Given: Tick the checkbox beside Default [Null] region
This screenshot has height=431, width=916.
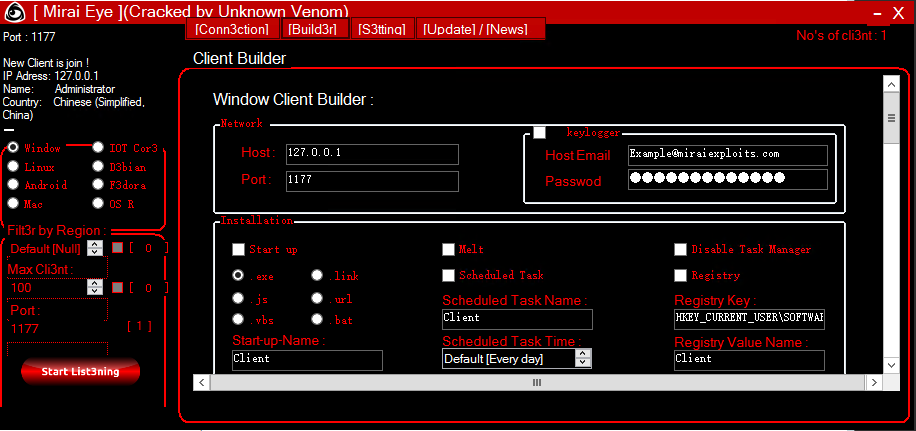Looking at the screenshot, I should pos(117,248).
